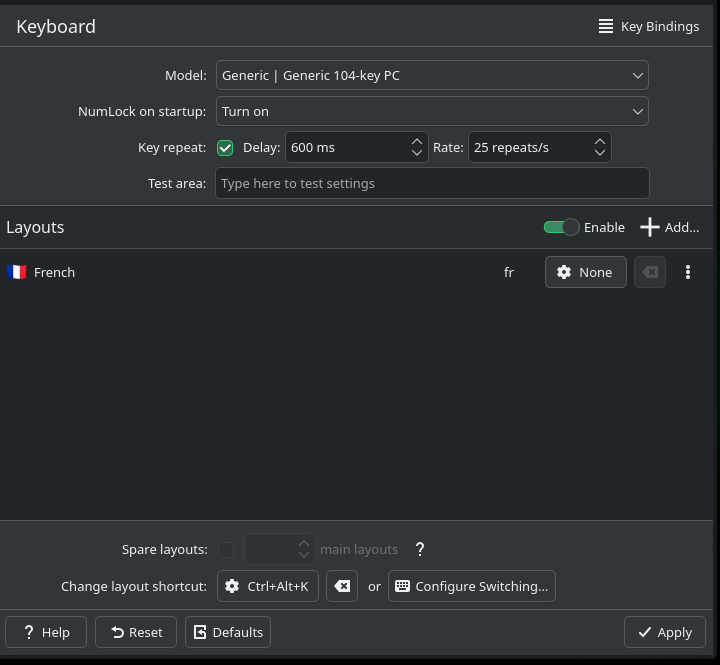720x665 pixels.
Task: Open the NumLock on startup dropdown
Action: click(432, 111)
